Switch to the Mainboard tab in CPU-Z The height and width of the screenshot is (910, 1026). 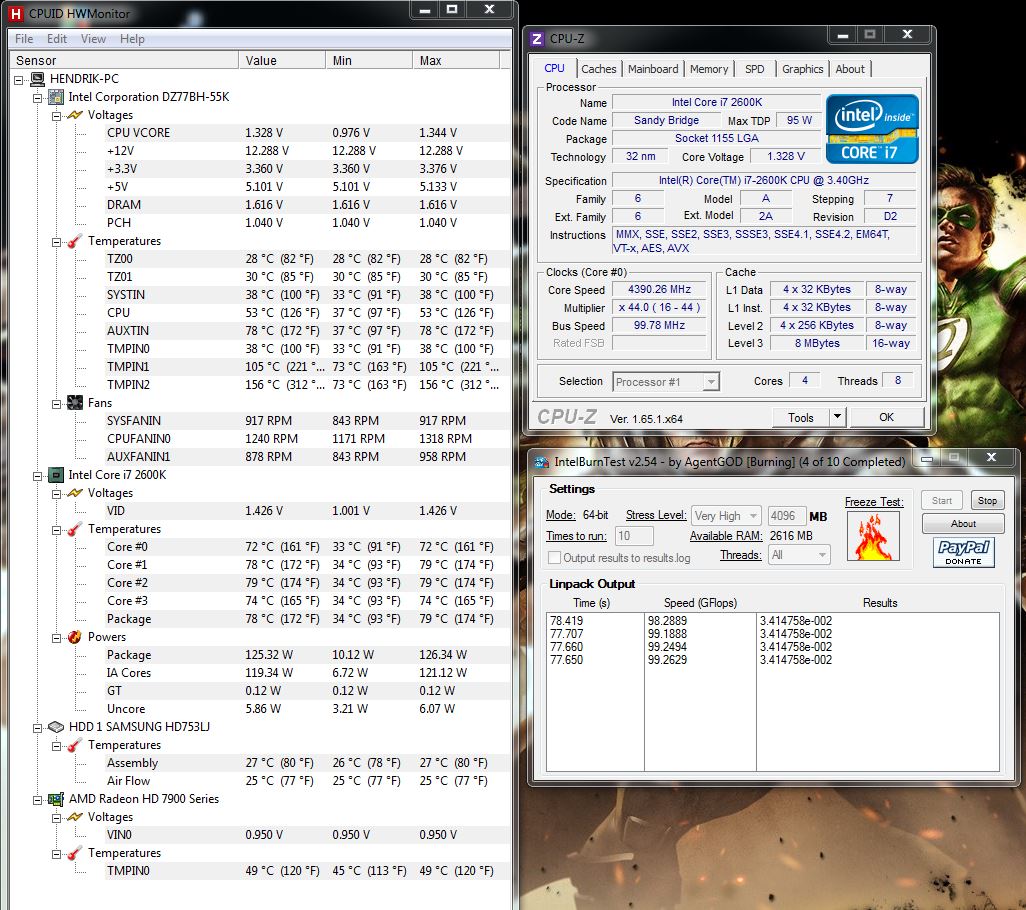point(652,69)
